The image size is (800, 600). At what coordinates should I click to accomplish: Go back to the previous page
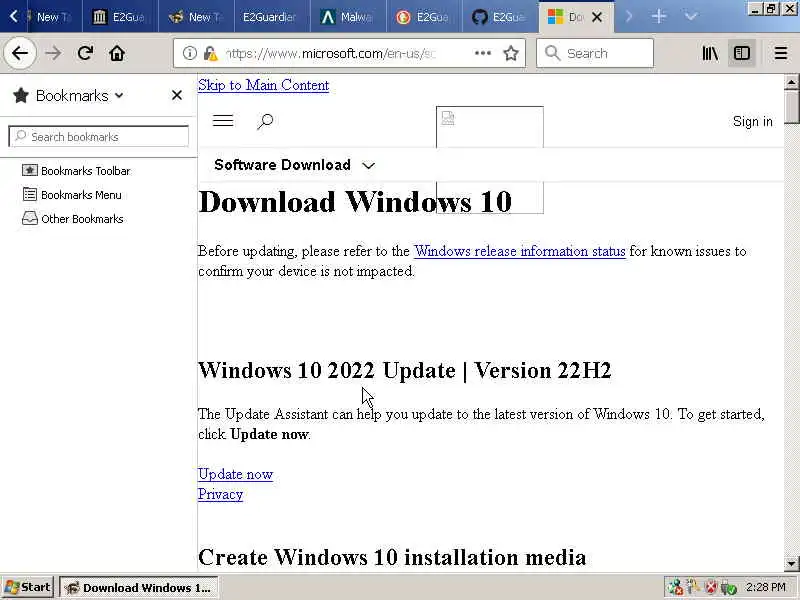(x=19, y=53)
